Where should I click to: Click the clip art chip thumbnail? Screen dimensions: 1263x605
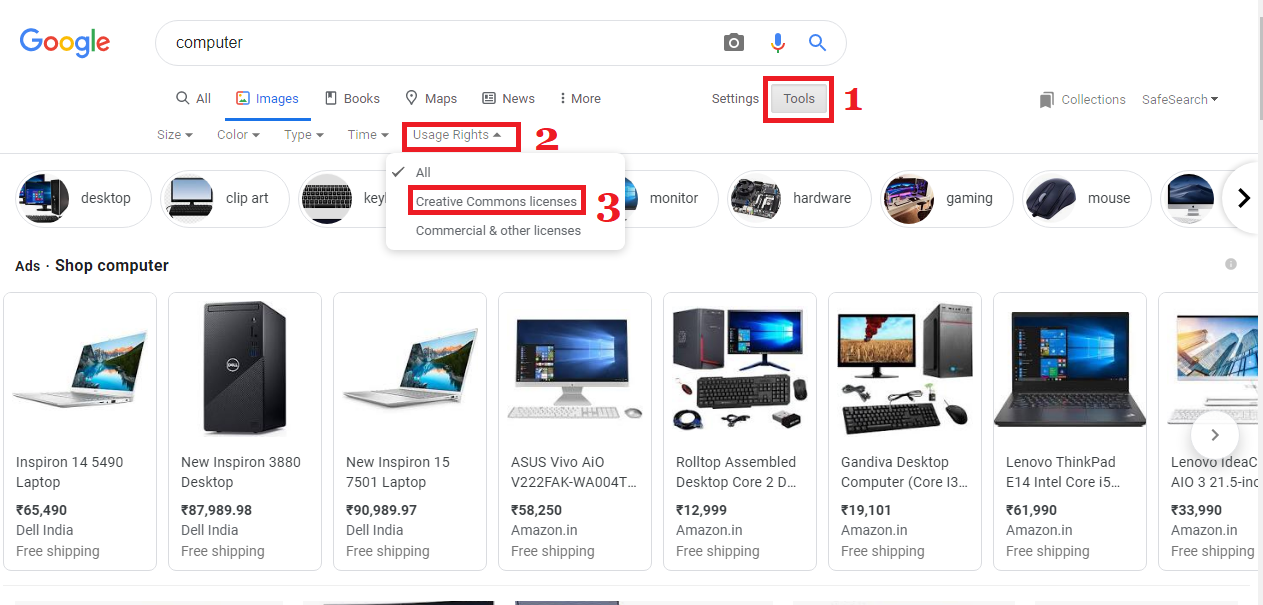click(x=188, y=198)
